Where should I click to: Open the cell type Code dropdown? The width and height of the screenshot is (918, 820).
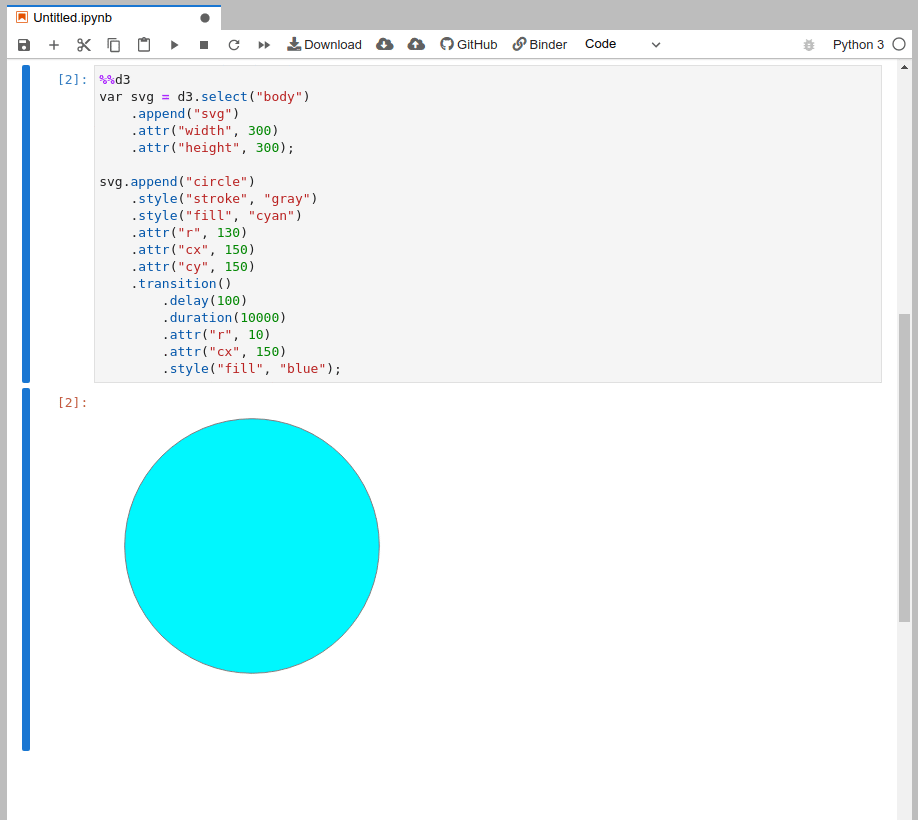click(622, 44)
